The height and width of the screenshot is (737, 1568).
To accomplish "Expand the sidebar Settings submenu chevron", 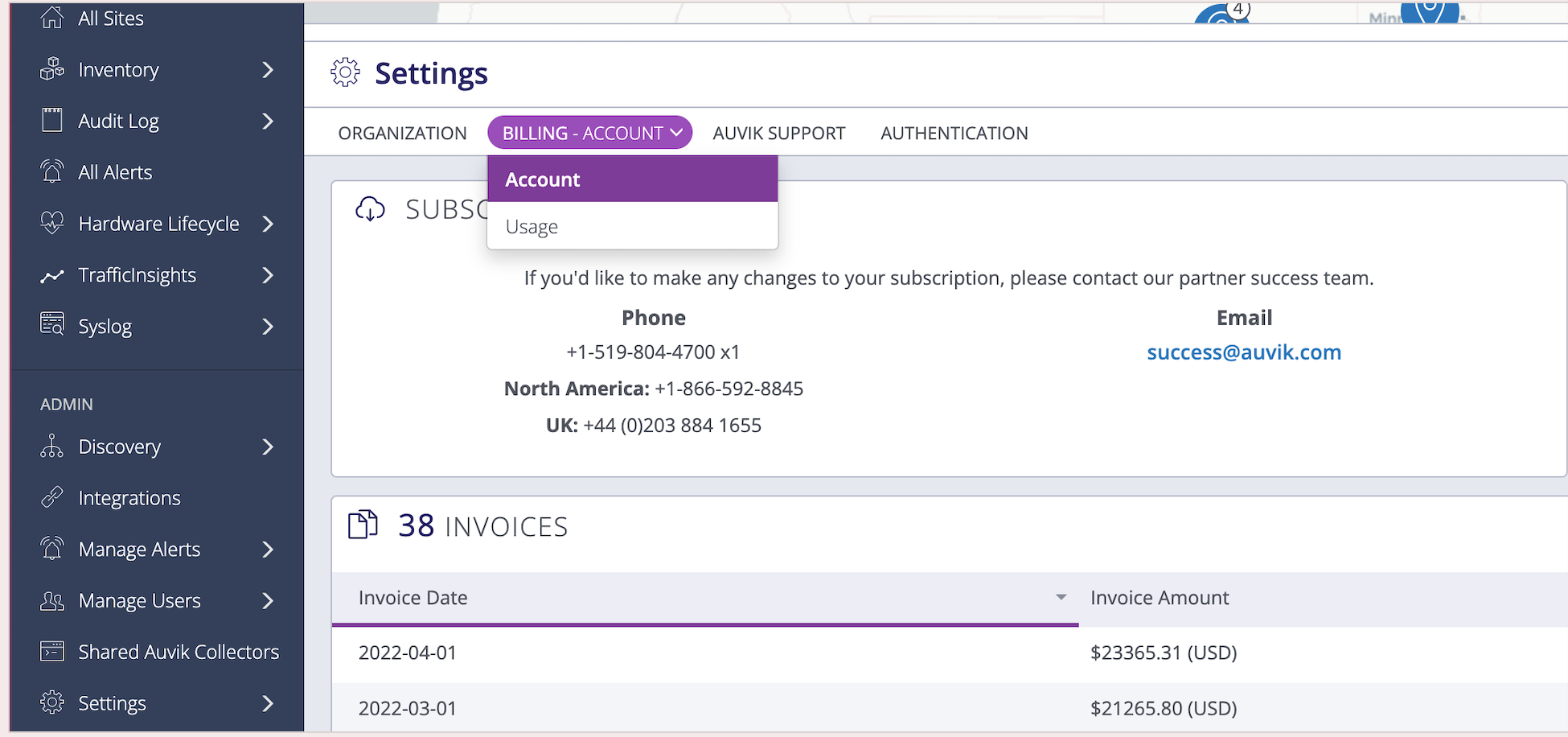I will tap(268, 703).
